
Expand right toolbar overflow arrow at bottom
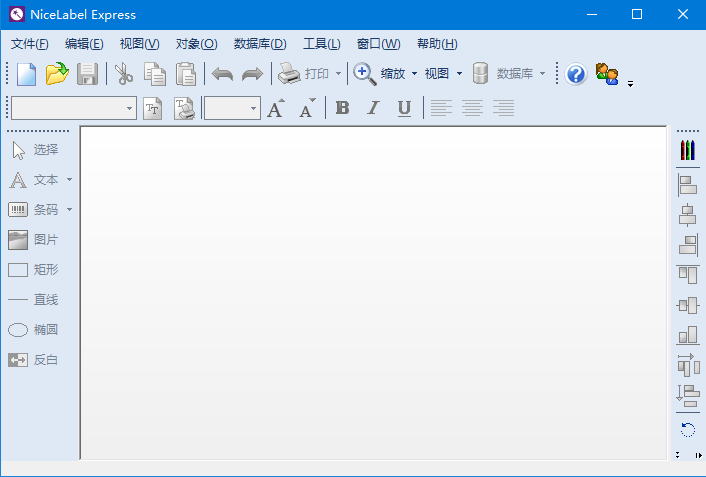[x=698, y=455]
